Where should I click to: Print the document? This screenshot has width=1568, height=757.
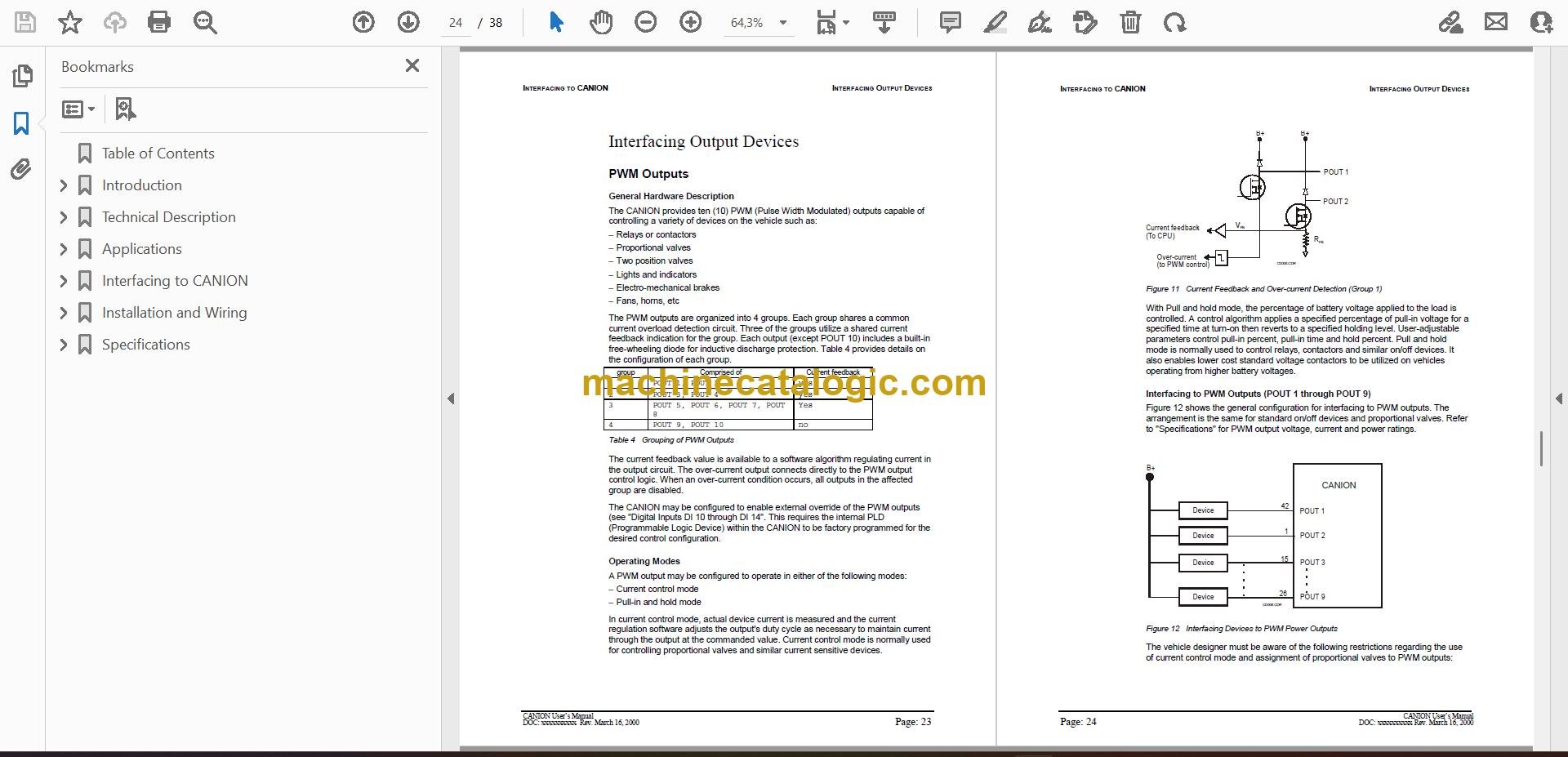point(159,22)
